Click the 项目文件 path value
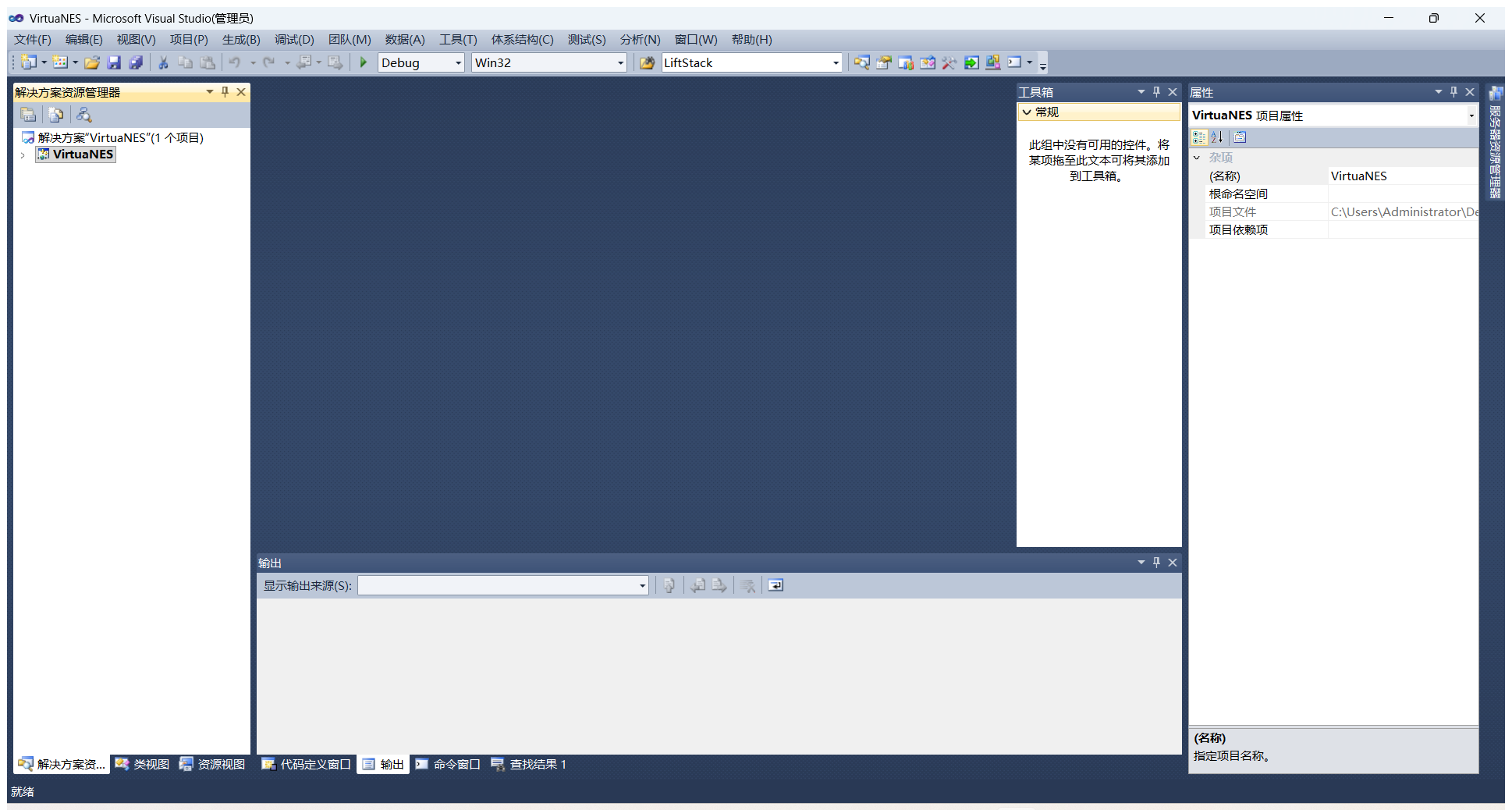1512x810 pixels. [x=1403, y=212]
